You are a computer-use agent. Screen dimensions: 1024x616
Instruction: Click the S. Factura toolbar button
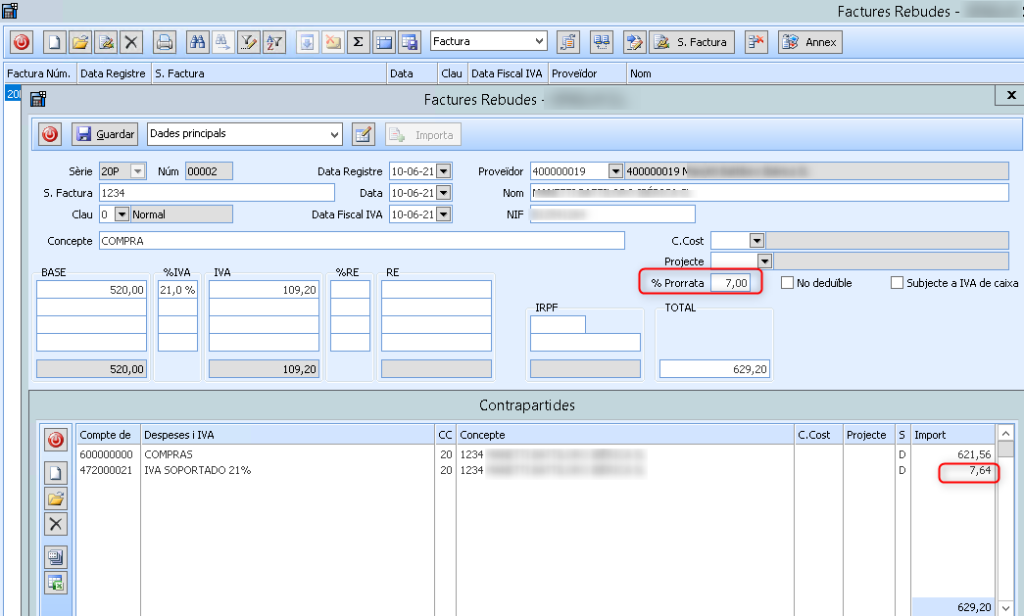point(693,42)
